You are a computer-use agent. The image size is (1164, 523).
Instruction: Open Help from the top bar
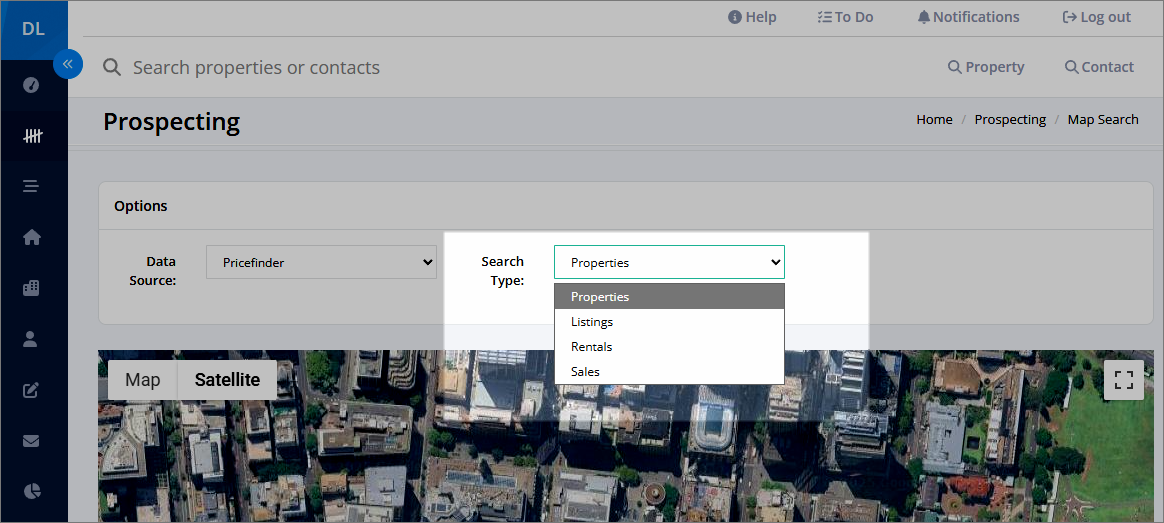[752, 17]
